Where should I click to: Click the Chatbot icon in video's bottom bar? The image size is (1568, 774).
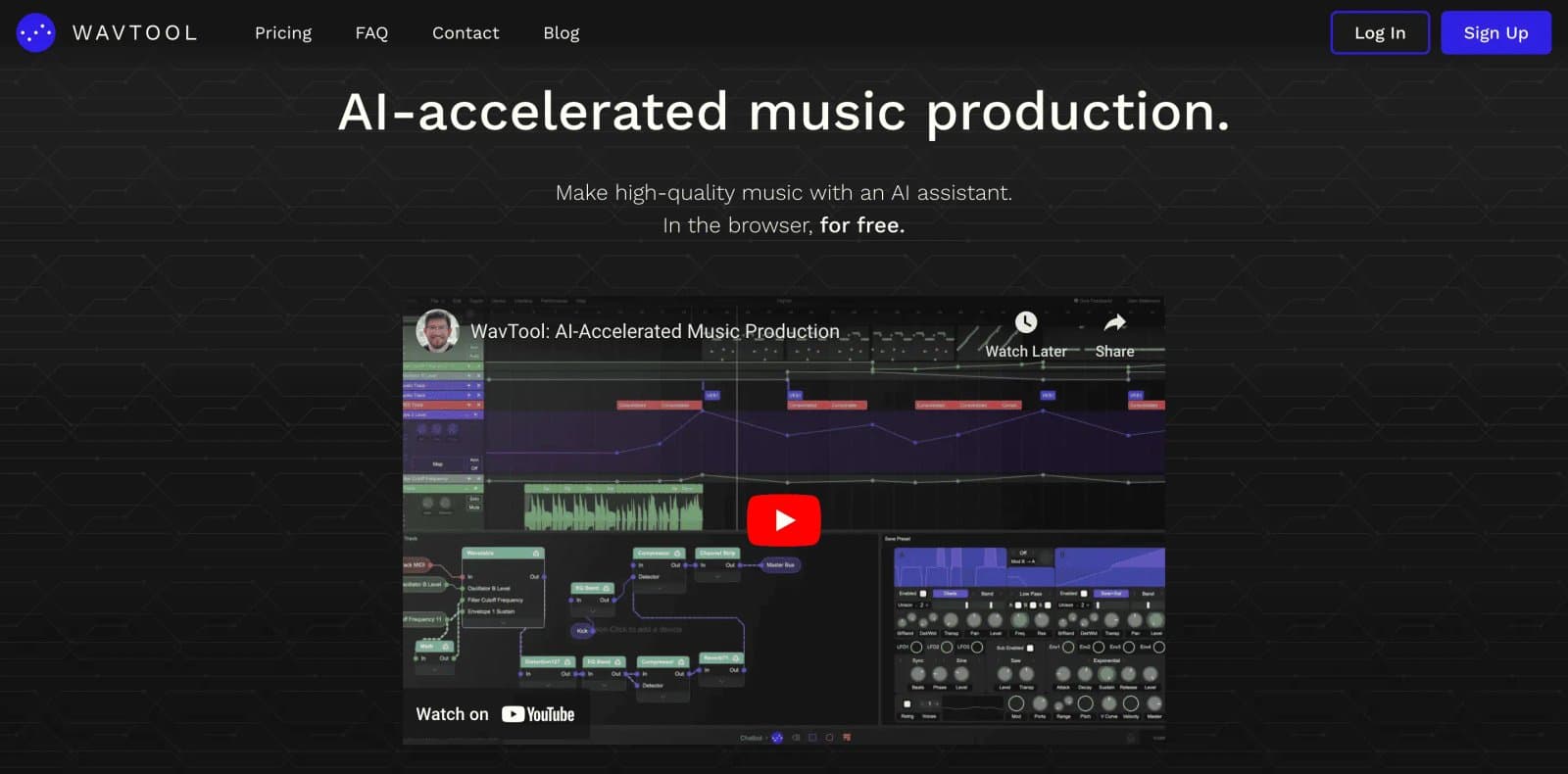(x=777, y=738)
